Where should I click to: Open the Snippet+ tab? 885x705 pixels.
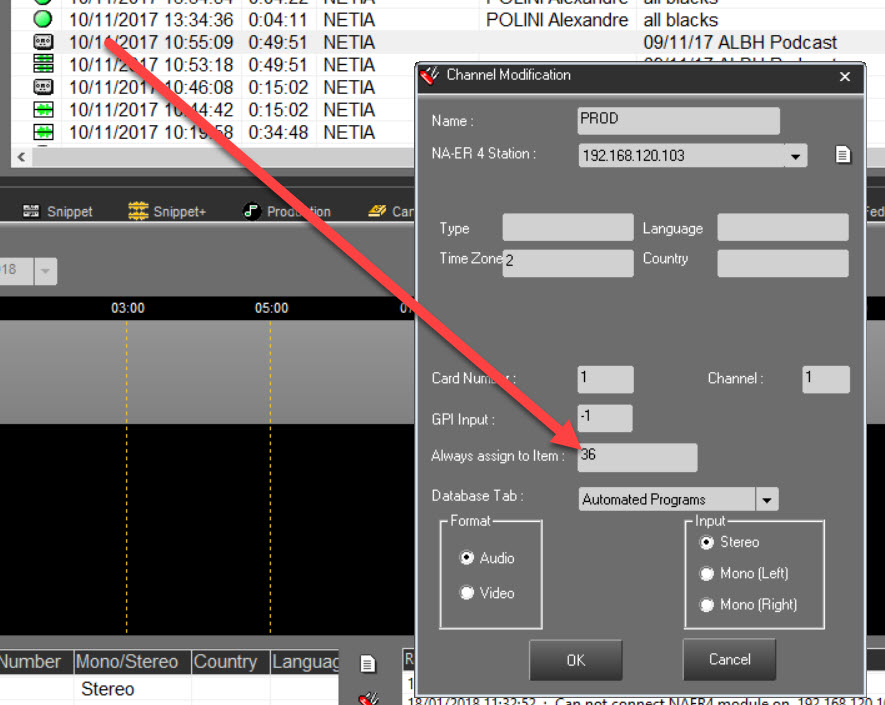(166, 212)
